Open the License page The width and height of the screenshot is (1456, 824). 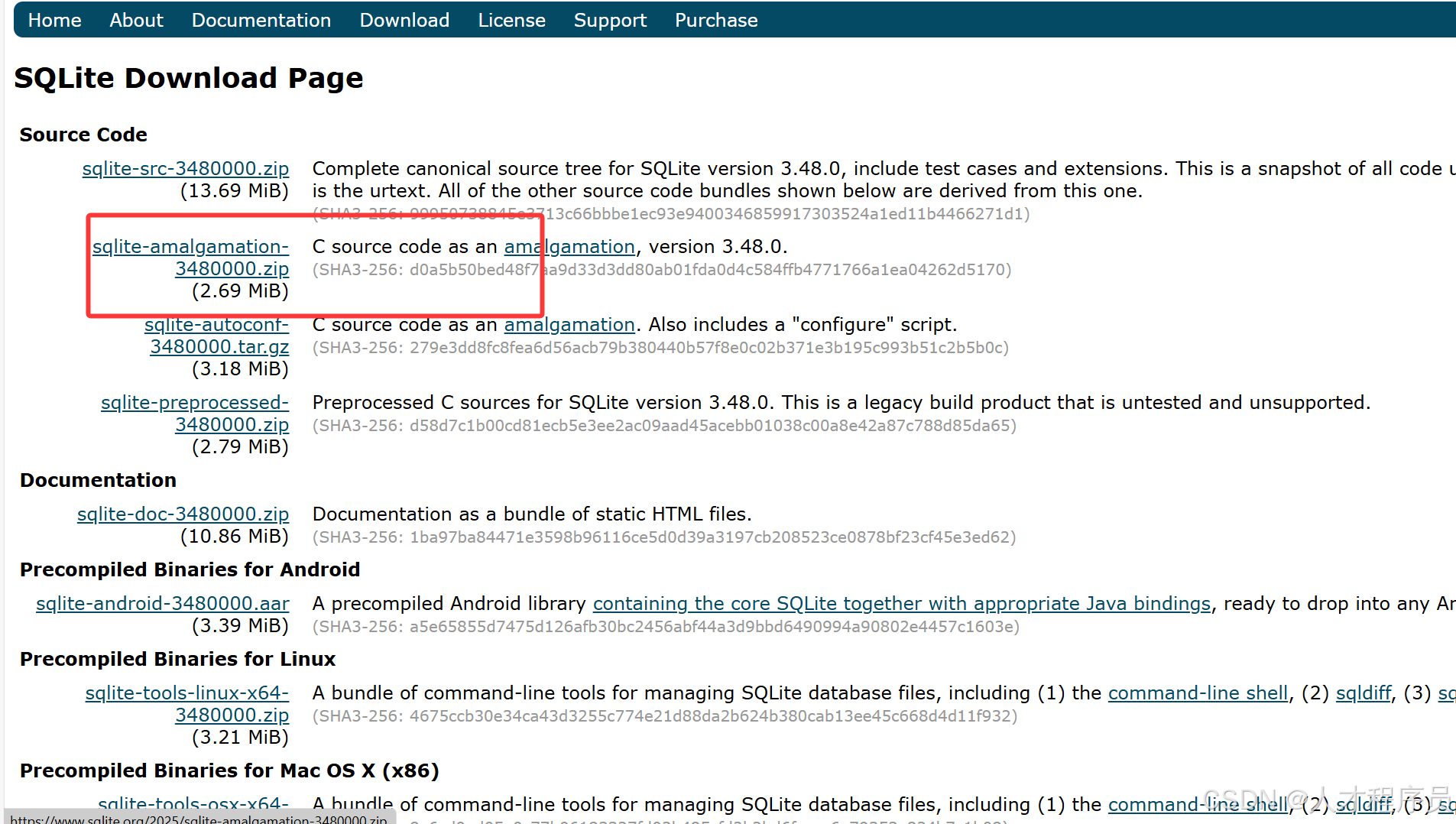[511, 21]
